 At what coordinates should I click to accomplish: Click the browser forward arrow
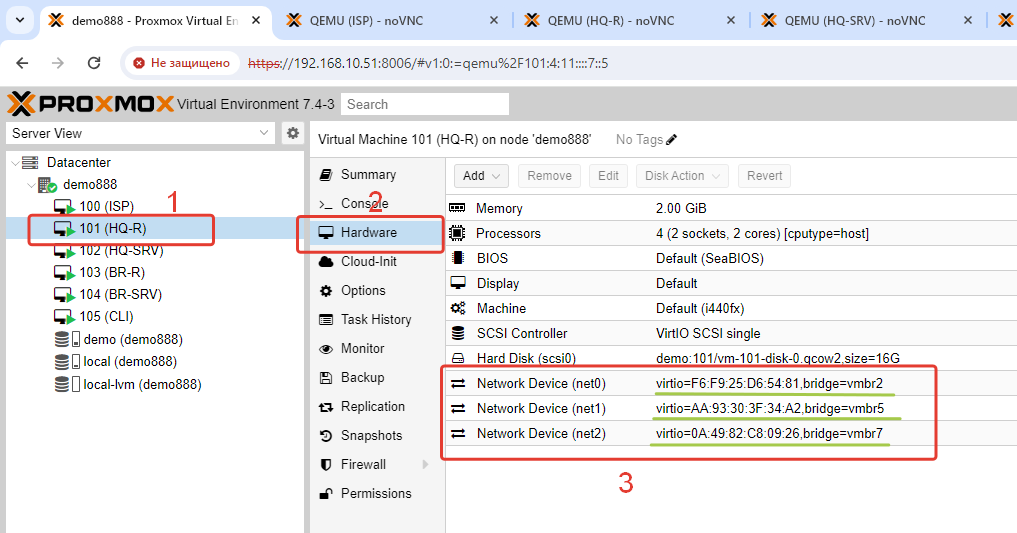(58, 63)
